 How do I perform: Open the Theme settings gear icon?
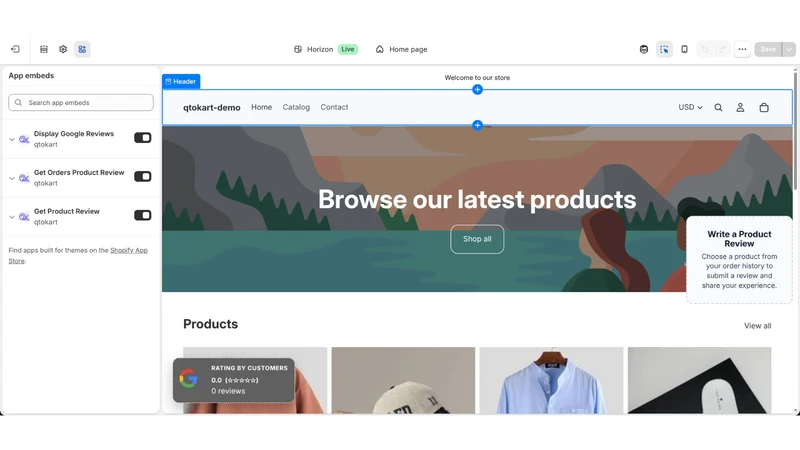(63, 49)
